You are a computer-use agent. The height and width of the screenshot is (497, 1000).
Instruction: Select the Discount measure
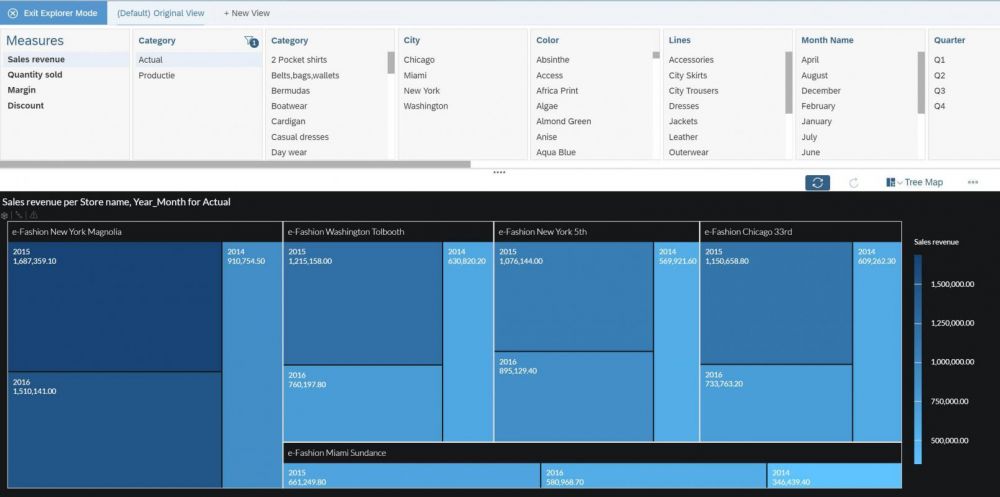65,106
